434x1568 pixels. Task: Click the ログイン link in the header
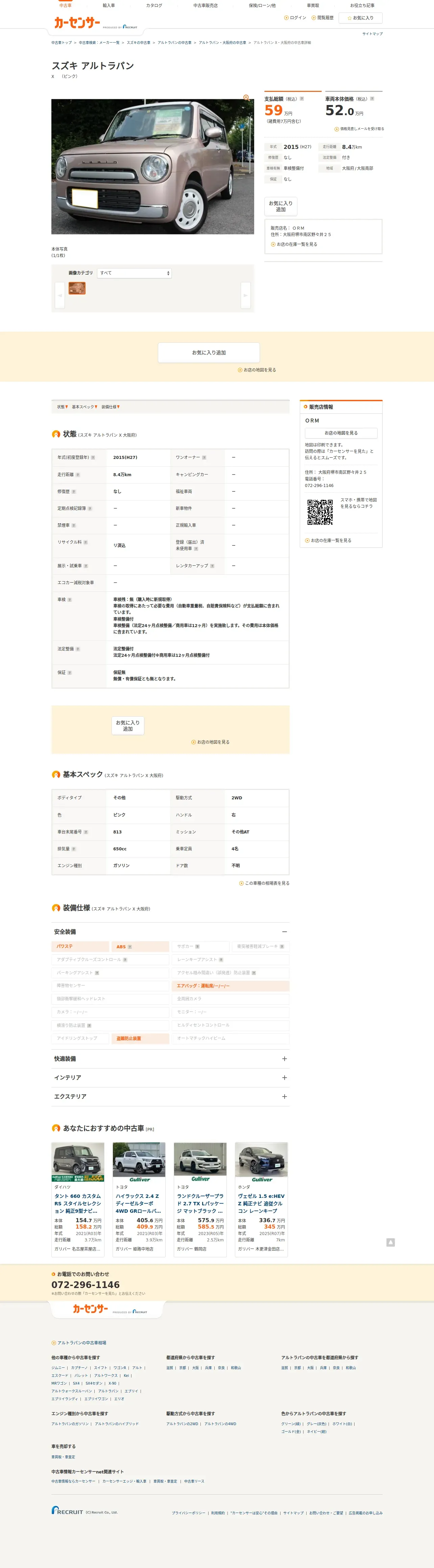point(296,18)
